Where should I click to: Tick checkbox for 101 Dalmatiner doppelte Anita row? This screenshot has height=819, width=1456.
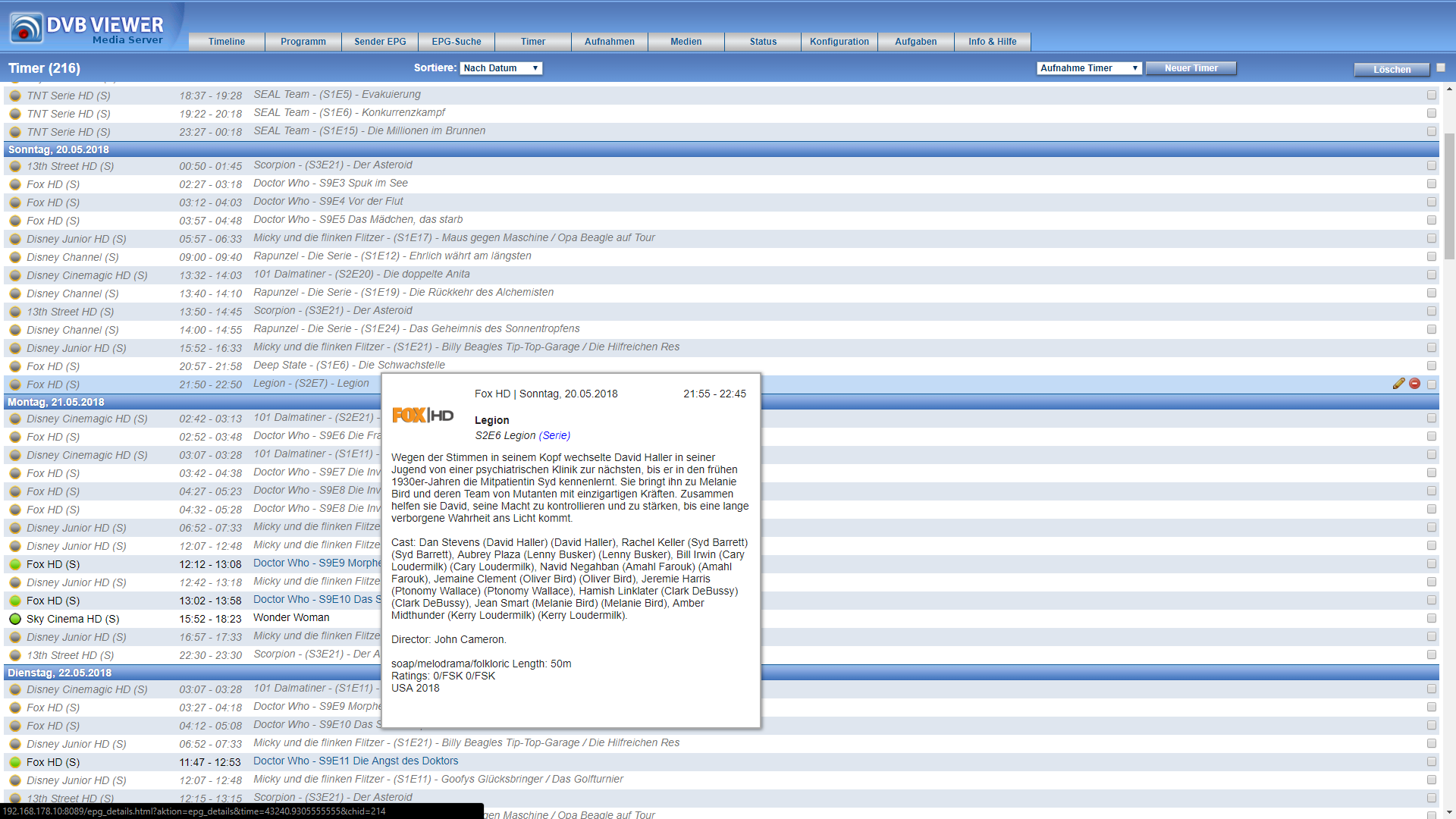(x=1432, y=275)
